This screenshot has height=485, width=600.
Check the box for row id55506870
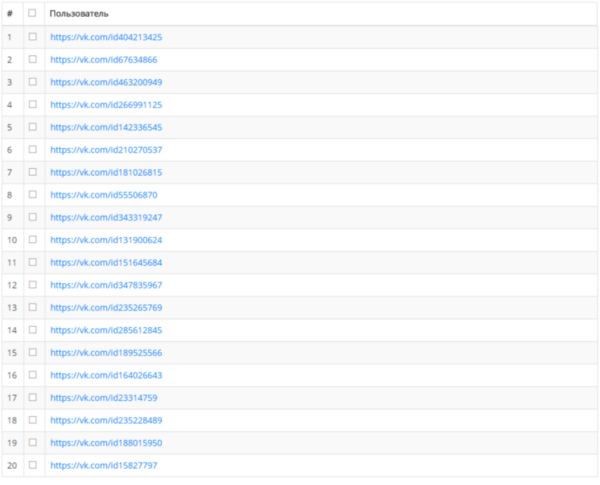click(x=33, y=194)
